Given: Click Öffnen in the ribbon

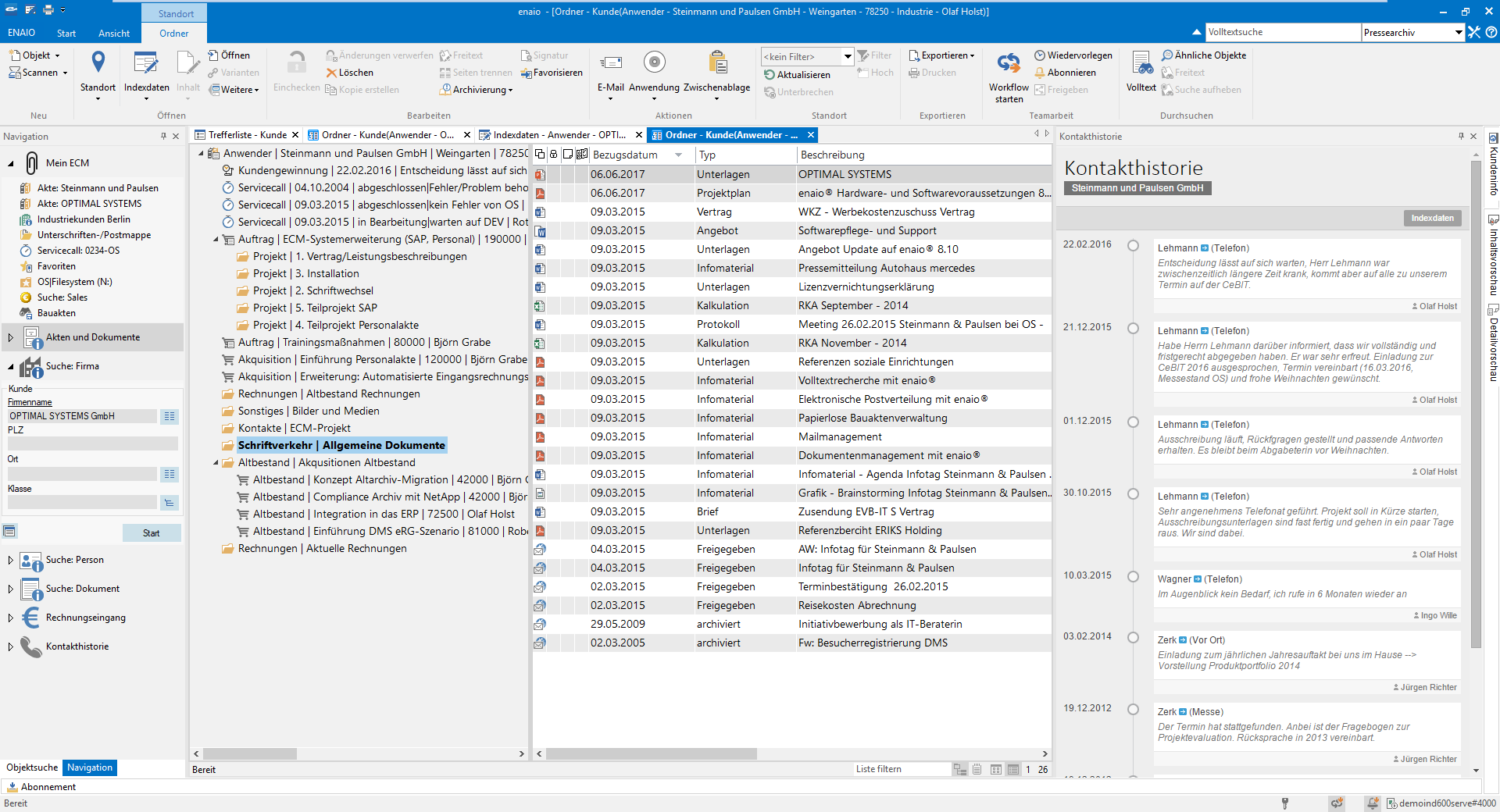Looking at the screenshot, I should [x=229, y=55].
